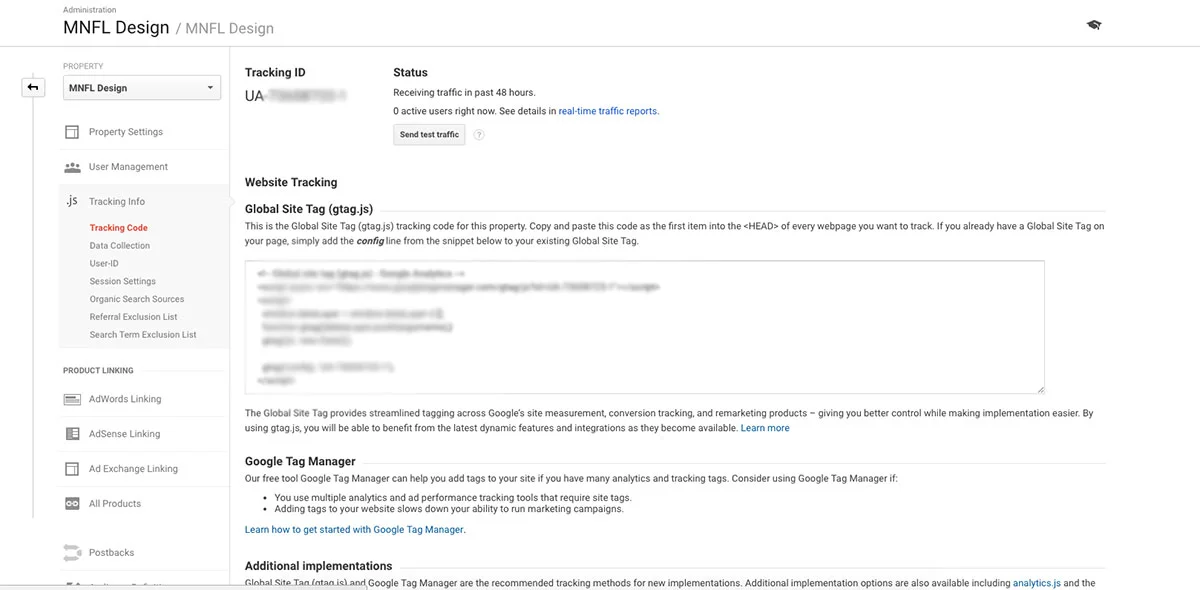
Task: Collapse the Tracking Info section
Action: pos(117,201)
